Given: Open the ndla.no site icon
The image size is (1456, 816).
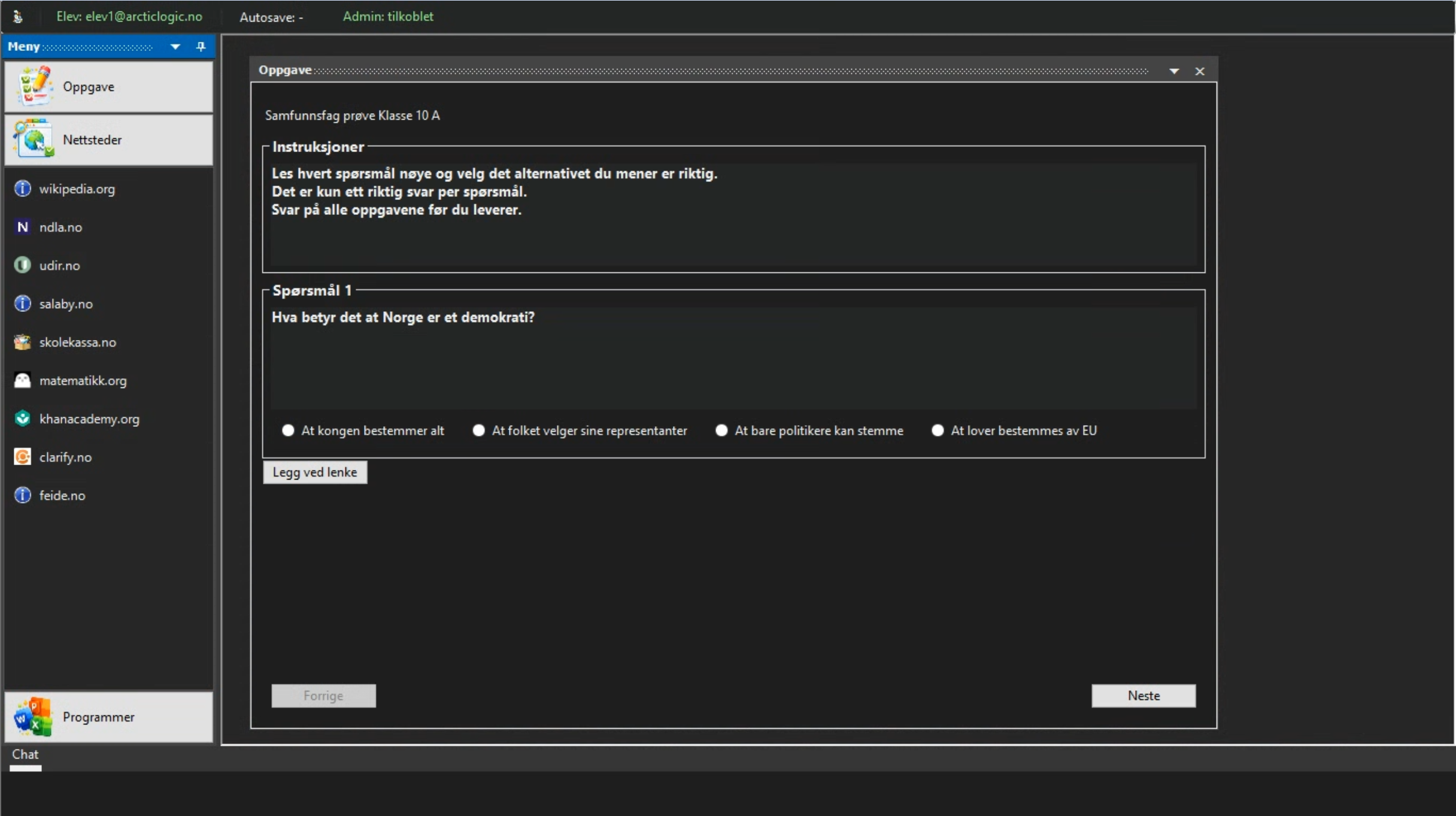Looking at the screenshot, I should 23,227.
